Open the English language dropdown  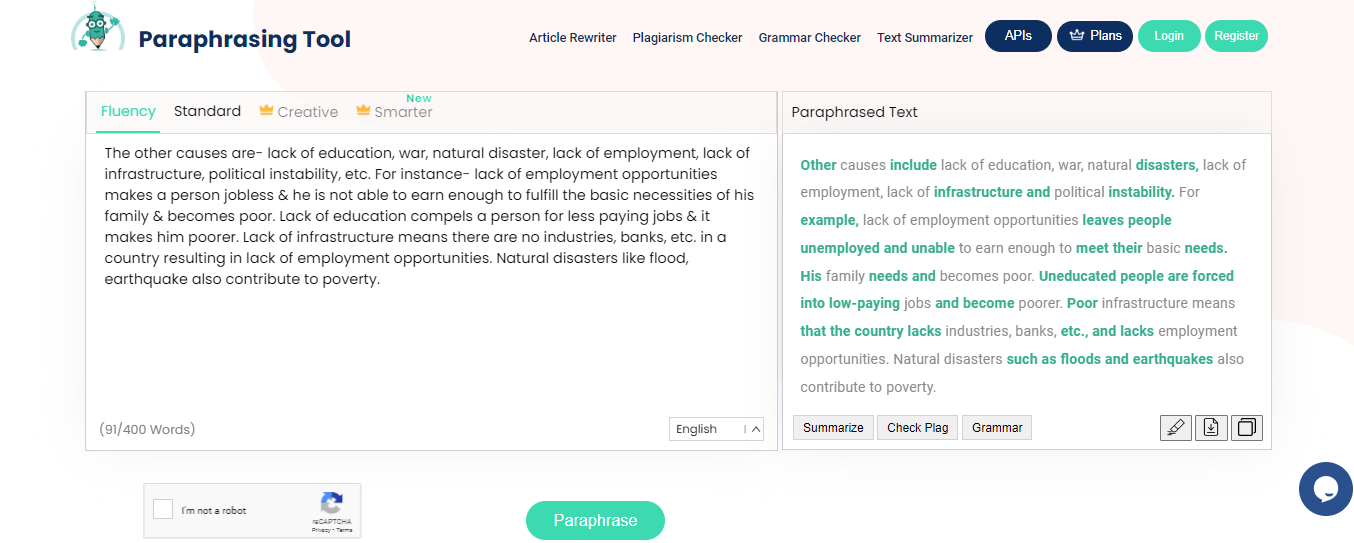(x=716, y=429)
